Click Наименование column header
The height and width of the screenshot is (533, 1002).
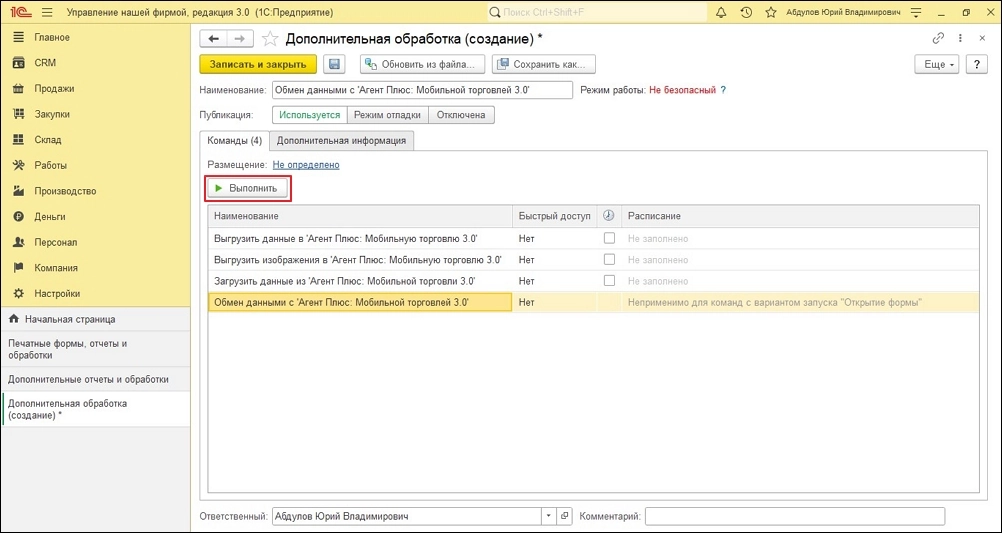point(360,216)
